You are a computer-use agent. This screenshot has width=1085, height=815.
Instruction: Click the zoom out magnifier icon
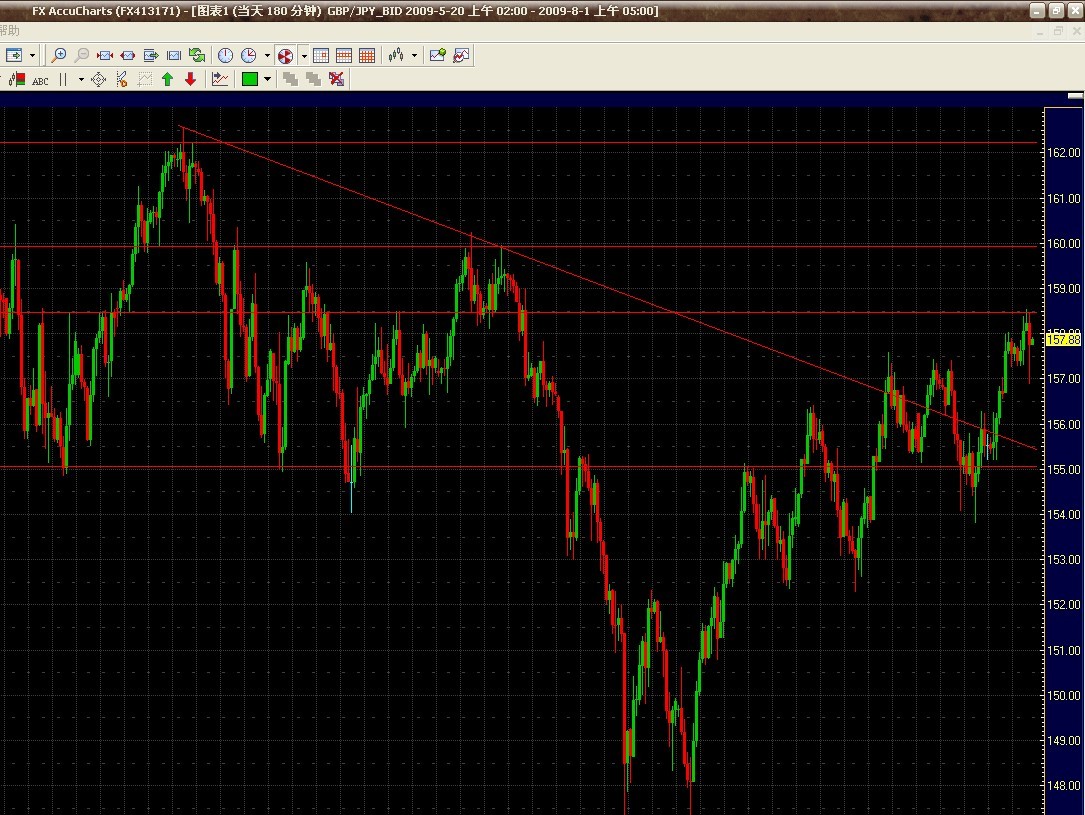(82, 55)
